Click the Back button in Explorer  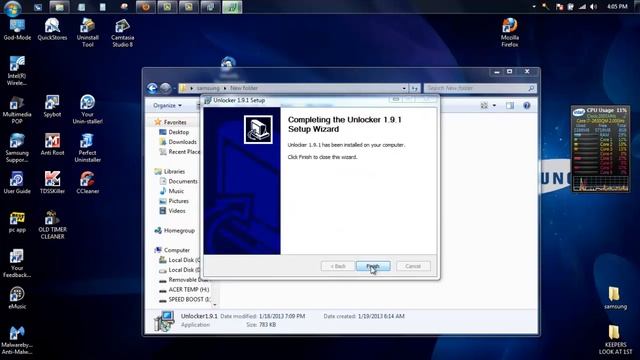(152, 88)
